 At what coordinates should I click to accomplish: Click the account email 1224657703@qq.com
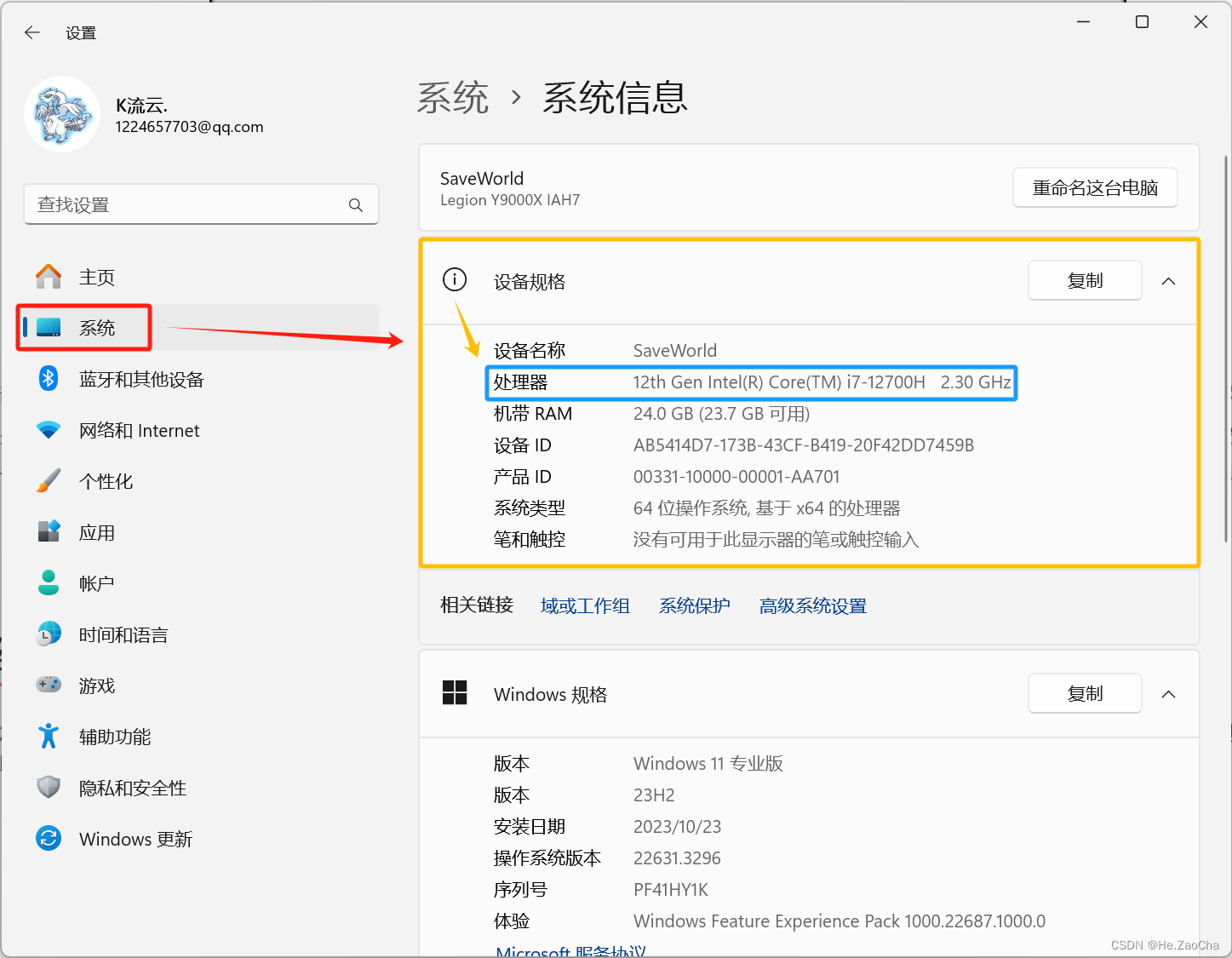click(x=189, y=127)
